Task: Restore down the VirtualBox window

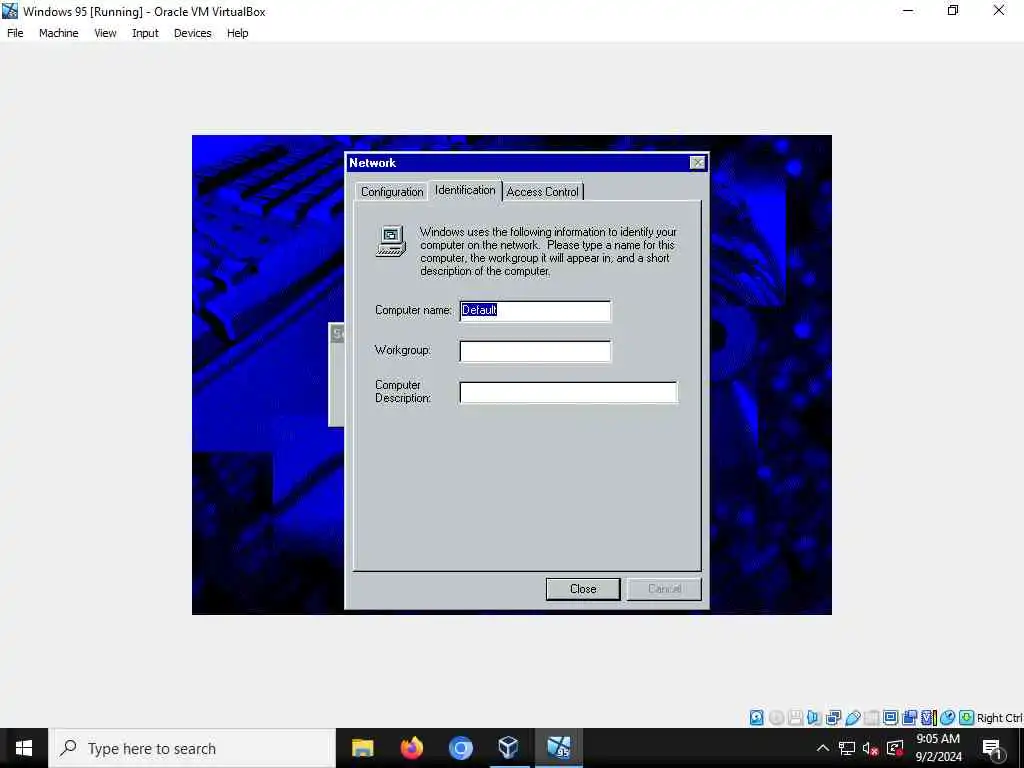Action: click(x=953, y=10)
